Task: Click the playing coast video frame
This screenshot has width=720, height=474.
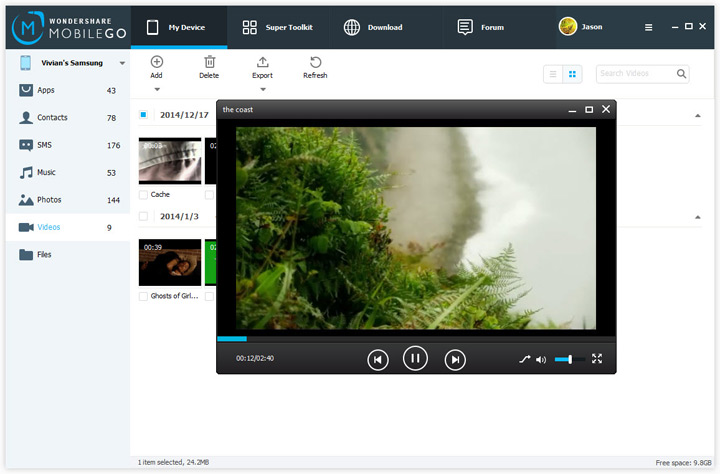Action: pyautogui.click(x=416, y=228)
